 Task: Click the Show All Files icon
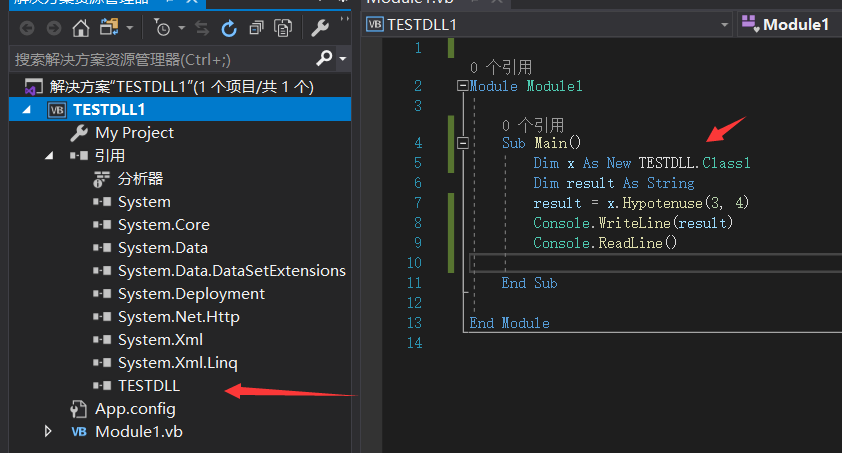(x=283, y=27)
